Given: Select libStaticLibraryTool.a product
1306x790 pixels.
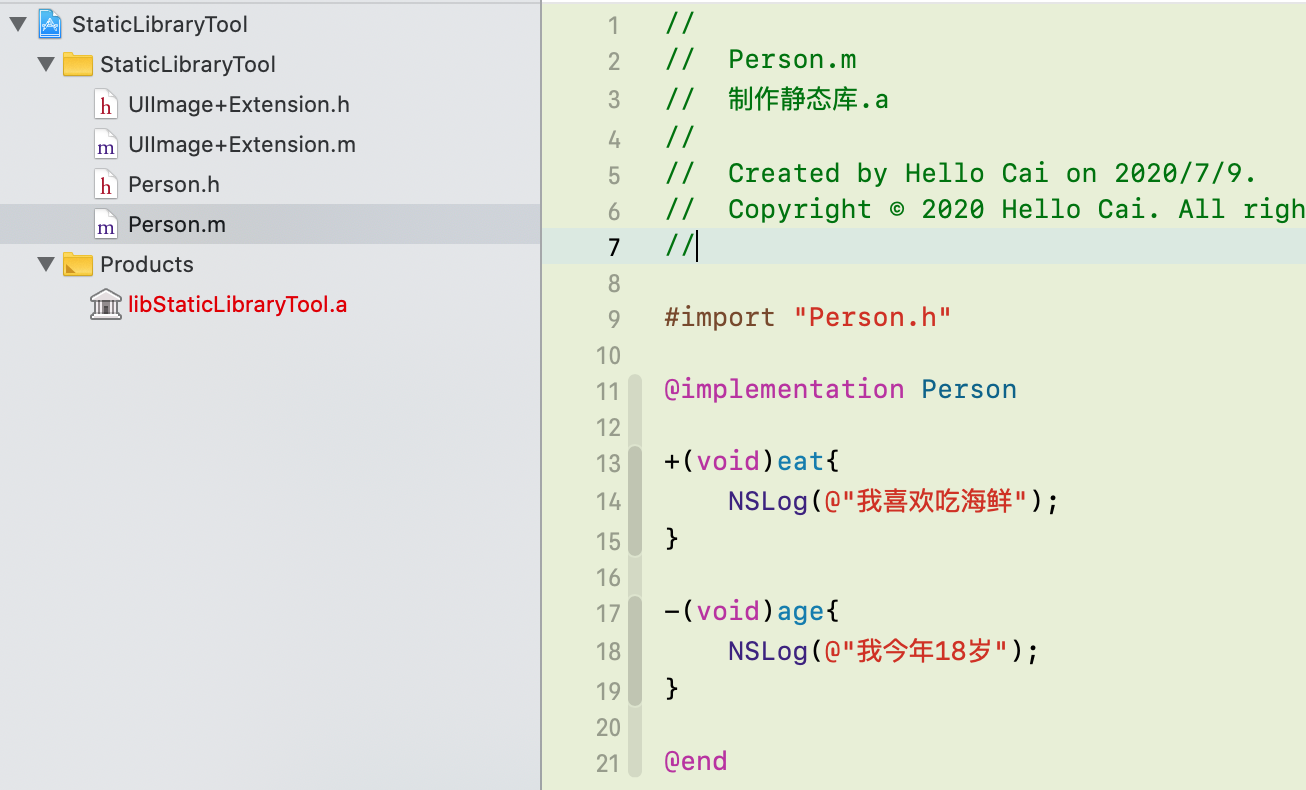Looking at the screenshot, I should [x=238, y=304].
